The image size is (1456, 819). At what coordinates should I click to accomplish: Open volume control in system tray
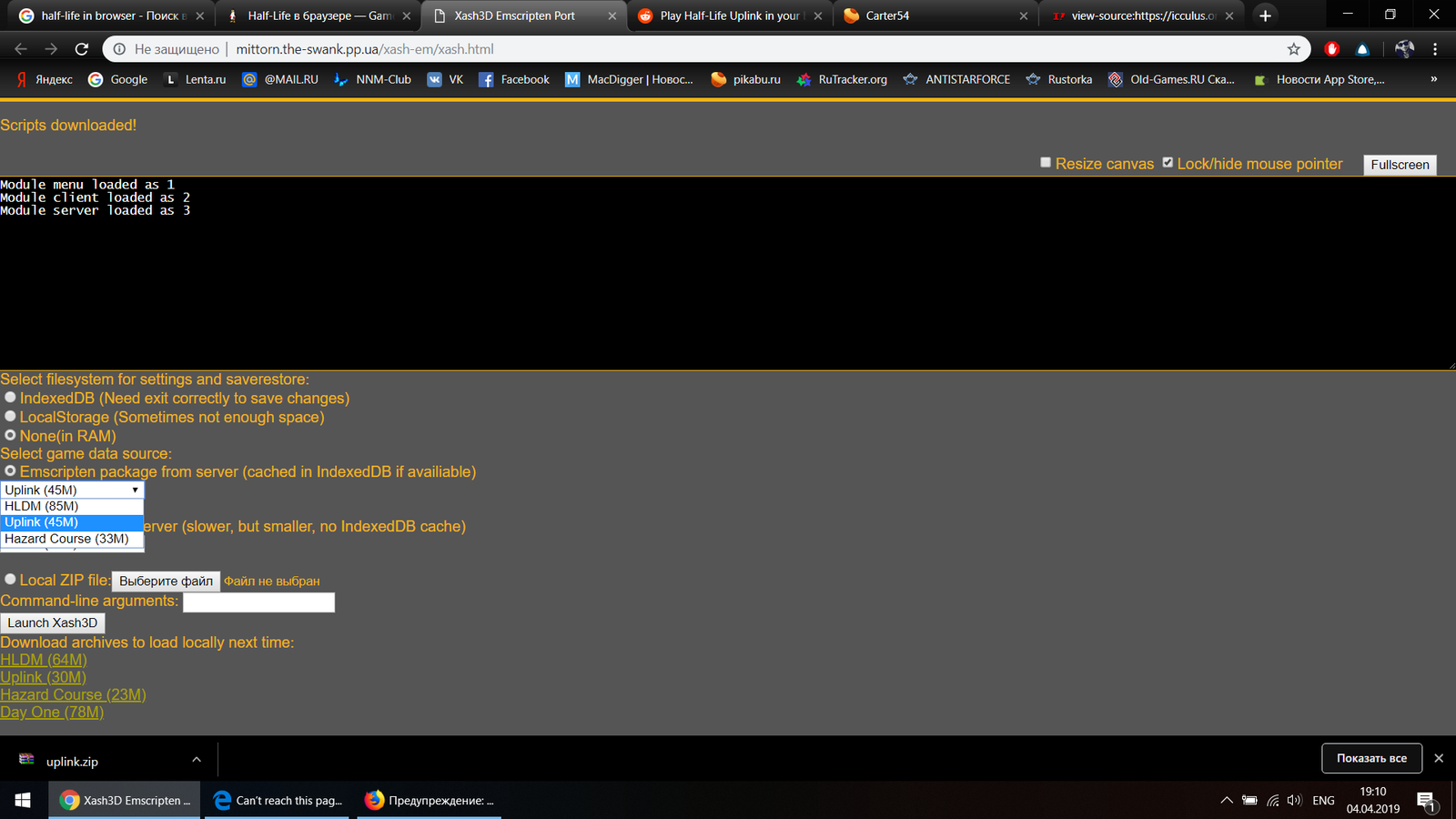pyautogui.click(x=1294, y=801)
